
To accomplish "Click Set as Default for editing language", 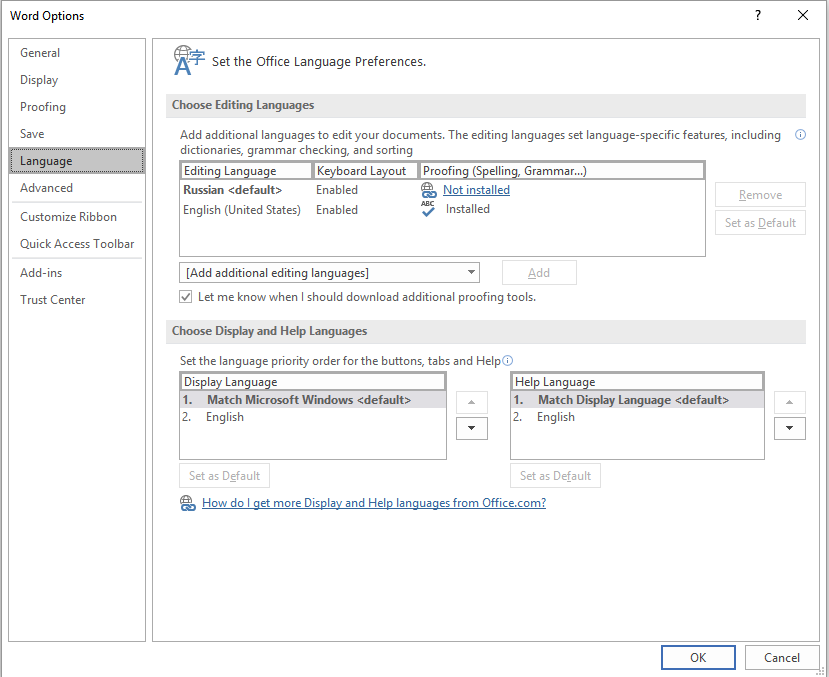I will click(760, 222).
